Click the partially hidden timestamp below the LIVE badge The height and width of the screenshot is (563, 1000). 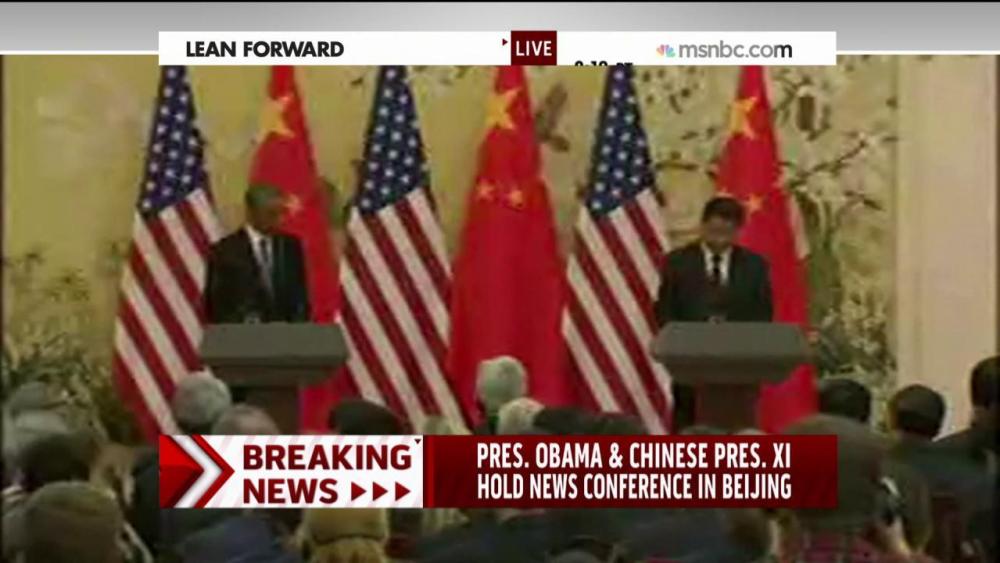(x=603, y=63)
